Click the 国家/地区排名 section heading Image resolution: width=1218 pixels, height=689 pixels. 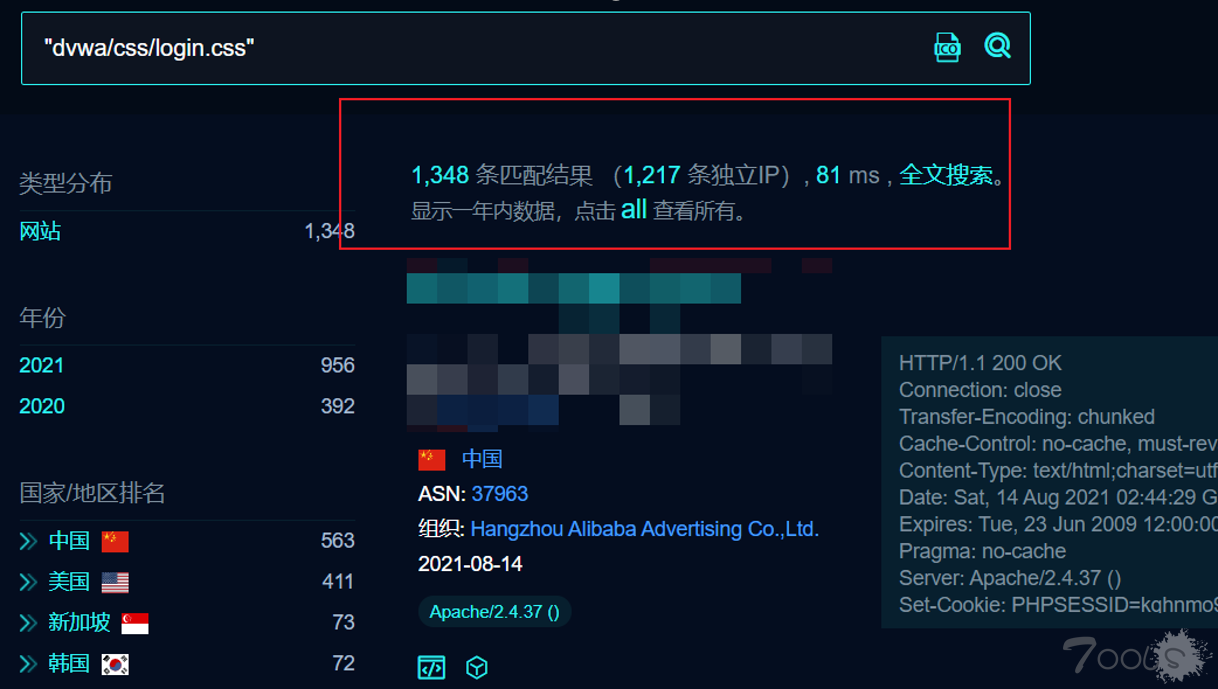(92, 493)
